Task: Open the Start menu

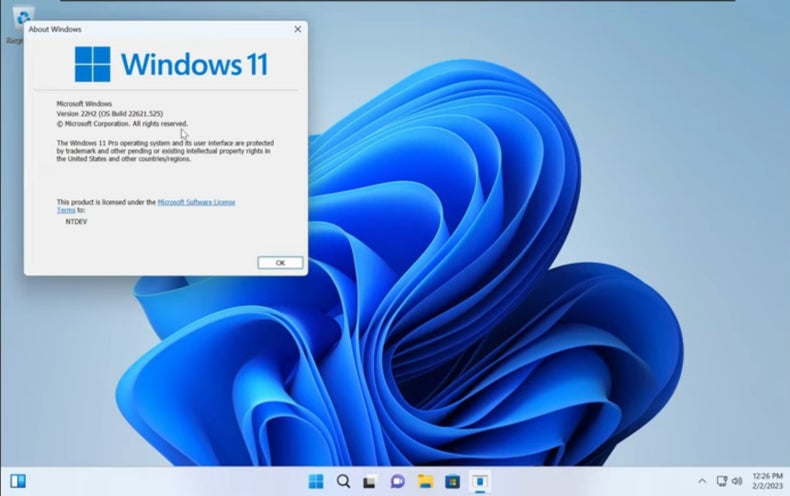Action: (x=316, y=481)
